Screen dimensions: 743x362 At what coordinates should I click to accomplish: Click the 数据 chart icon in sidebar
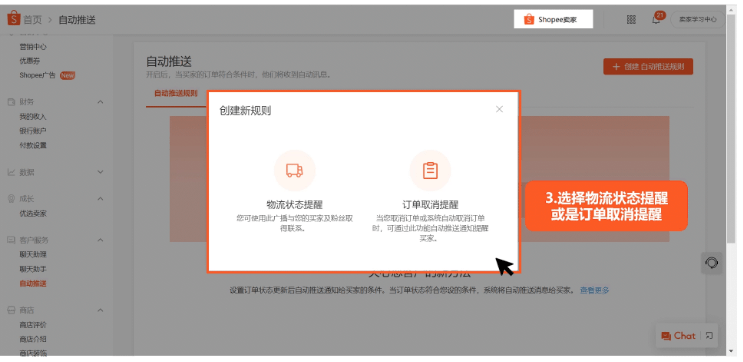click(11, 172)
